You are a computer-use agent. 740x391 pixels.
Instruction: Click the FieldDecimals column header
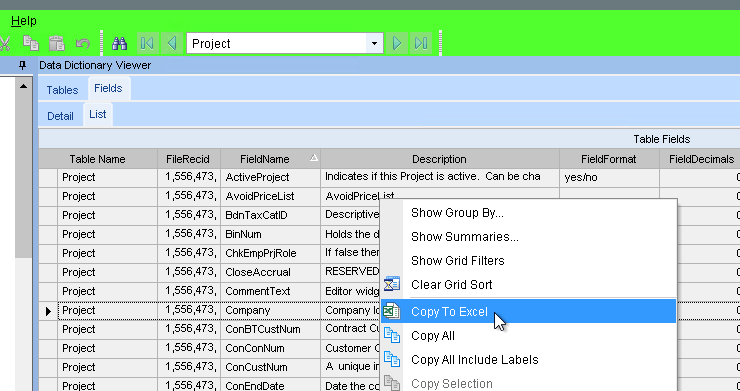click(x=700, y=159)
